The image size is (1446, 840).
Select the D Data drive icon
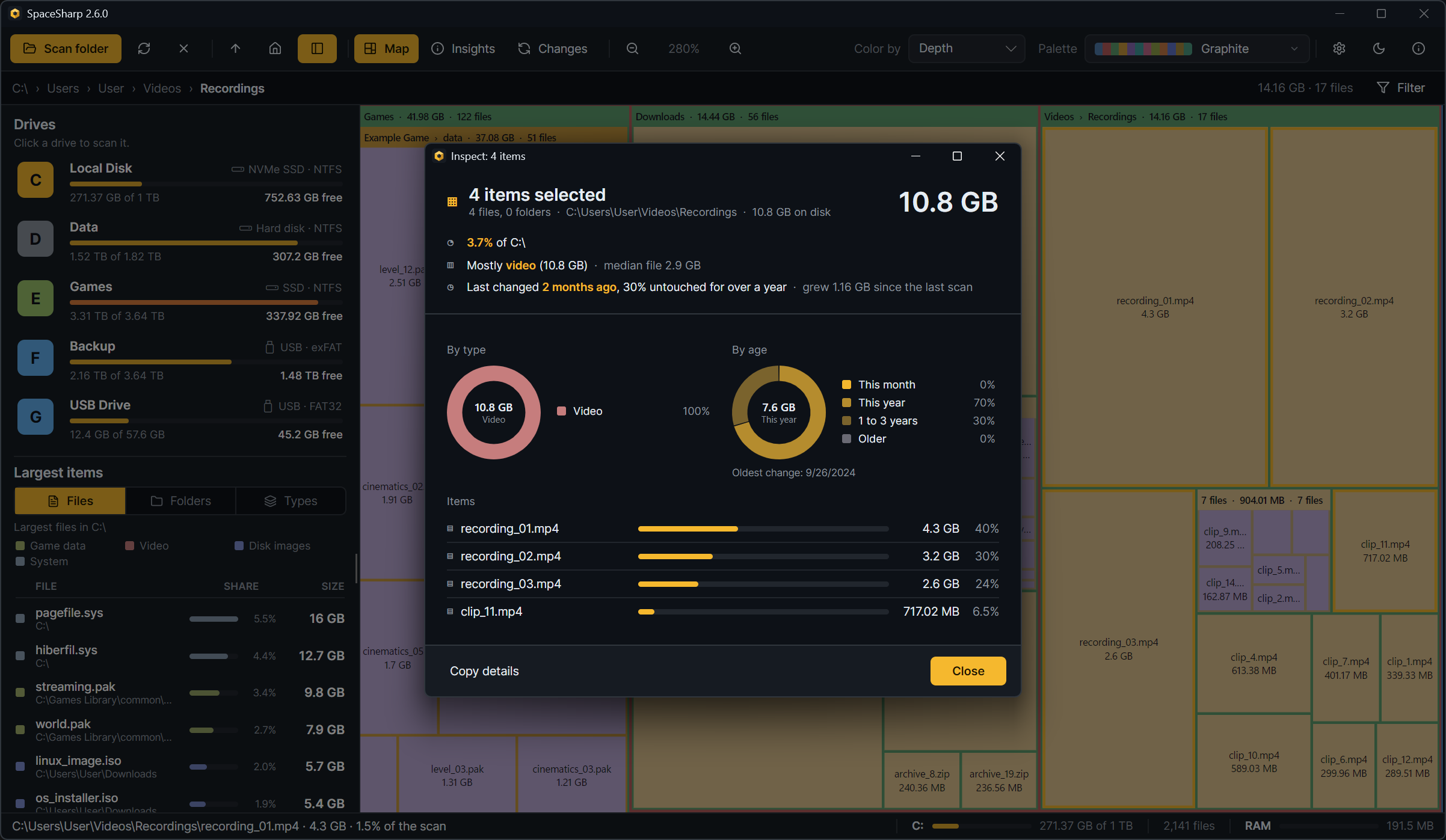(x=35, y=239)
